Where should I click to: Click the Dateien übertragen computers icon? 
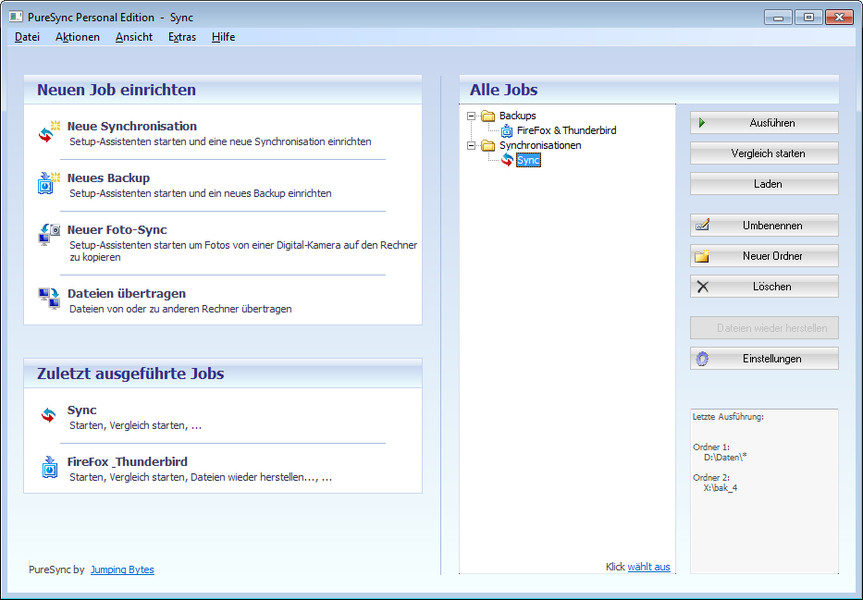tap(49, 298)
